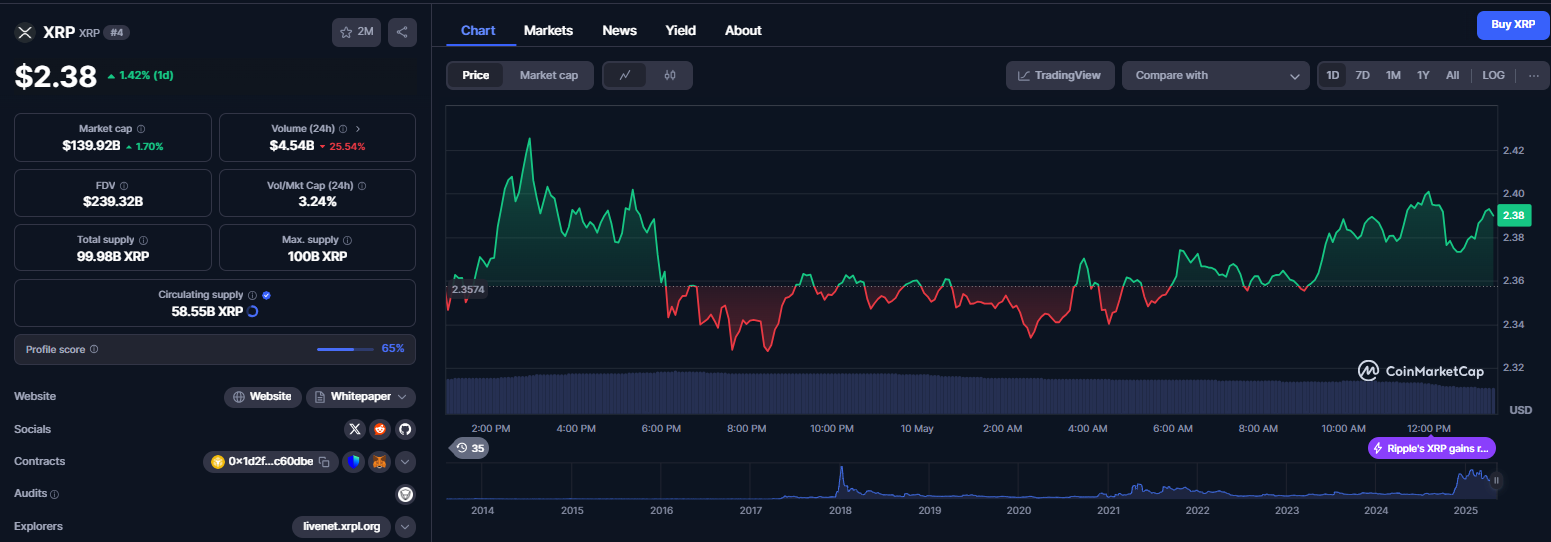Open Vol/Mkt Cap (24h) info icon

tap(362, 185)
